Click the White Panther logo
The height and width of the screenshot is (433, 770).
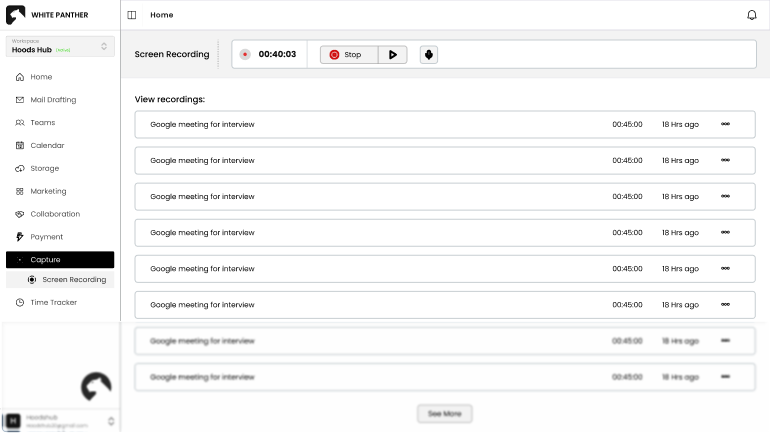(x=16, y=15)
